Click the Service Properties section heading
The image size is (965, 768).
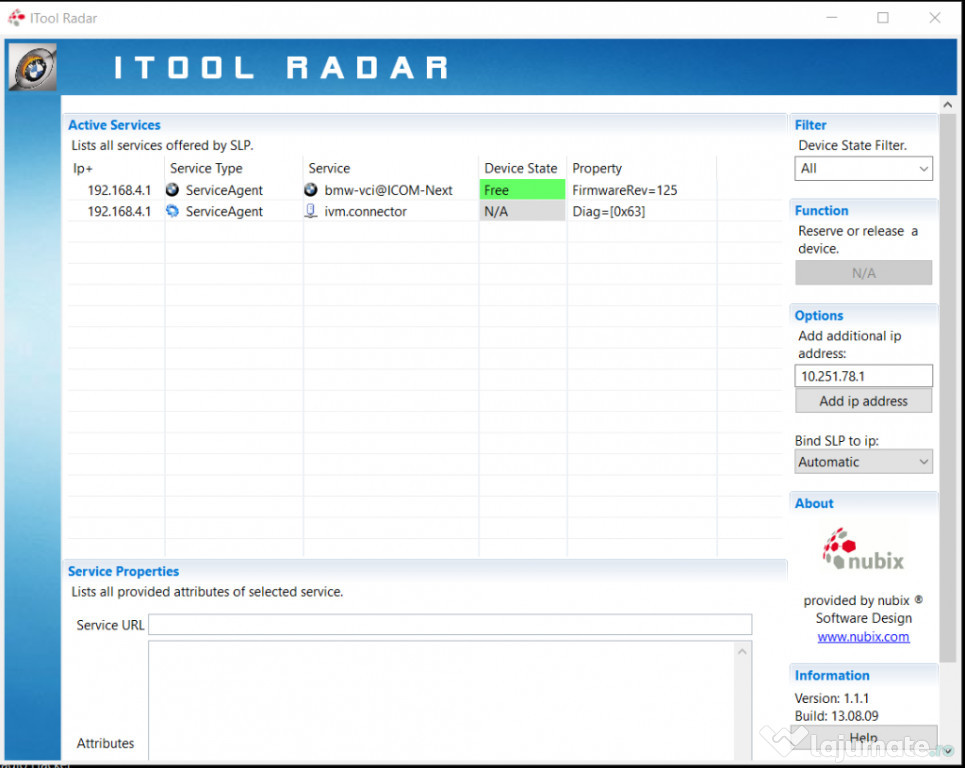click(123, 571)
